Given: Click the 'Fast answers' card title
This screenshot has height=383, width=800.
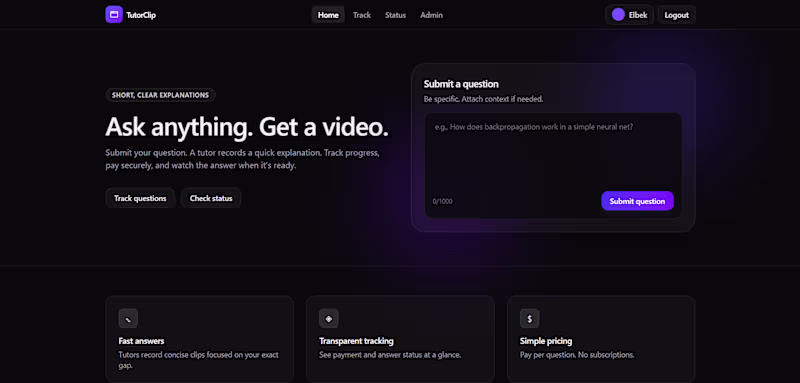Looking at the screenshot, I should pyautogui.click(x=141, y=341).
